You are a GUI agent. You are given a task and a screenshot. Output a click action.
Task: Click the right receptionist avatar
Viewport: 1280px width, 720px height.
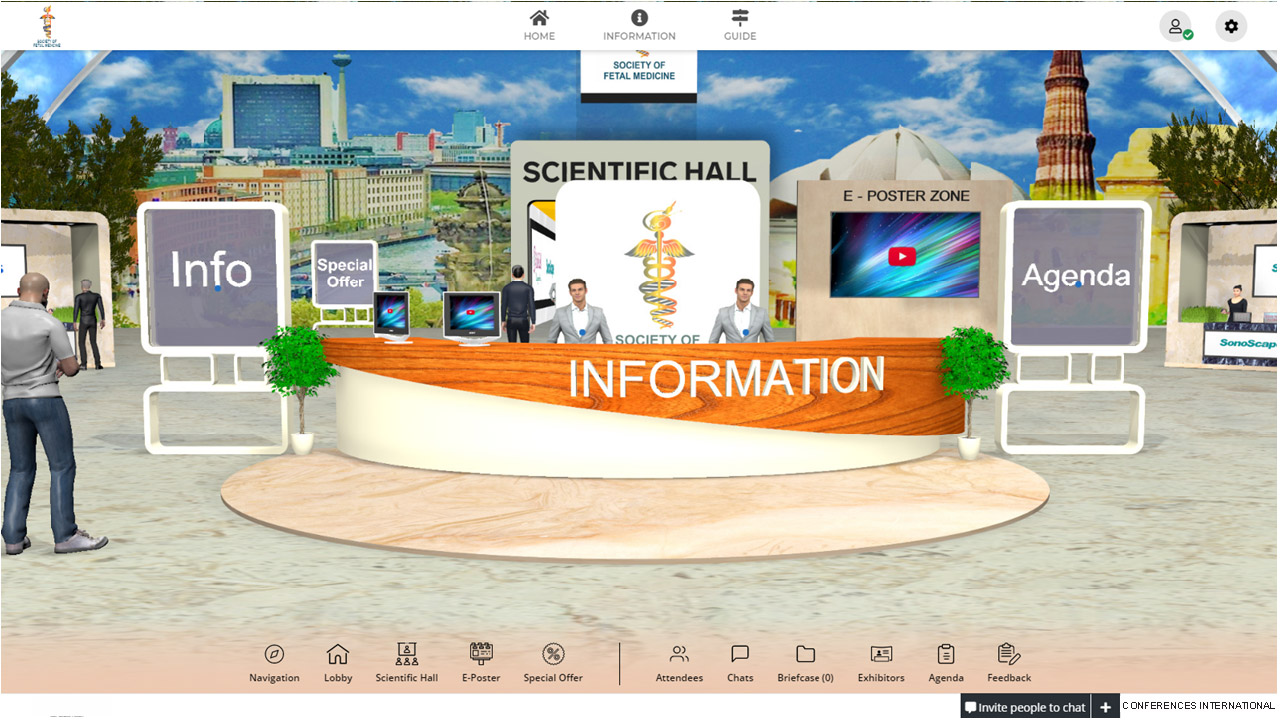742,311
